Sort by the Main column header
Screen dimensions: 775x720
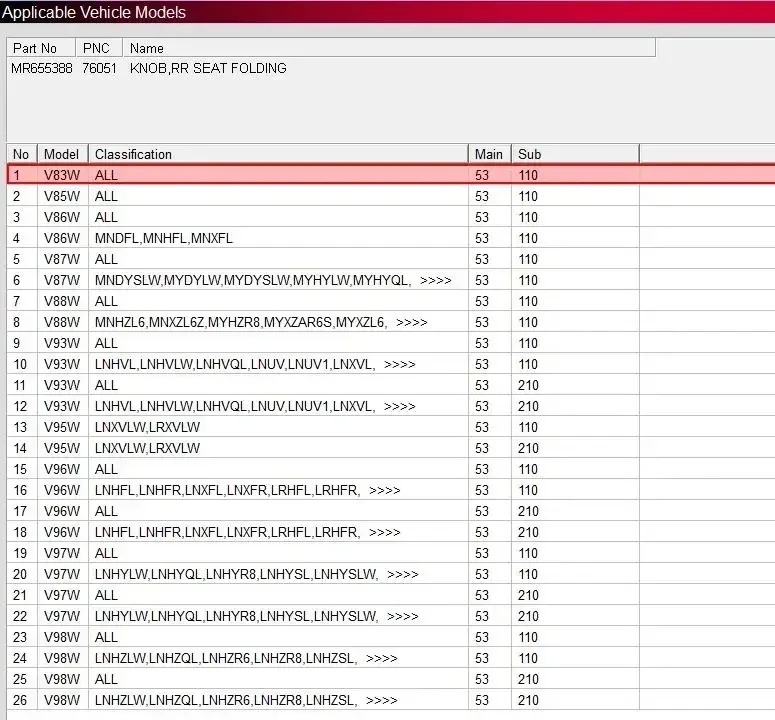pyautogui.click(x=489, y=154)
